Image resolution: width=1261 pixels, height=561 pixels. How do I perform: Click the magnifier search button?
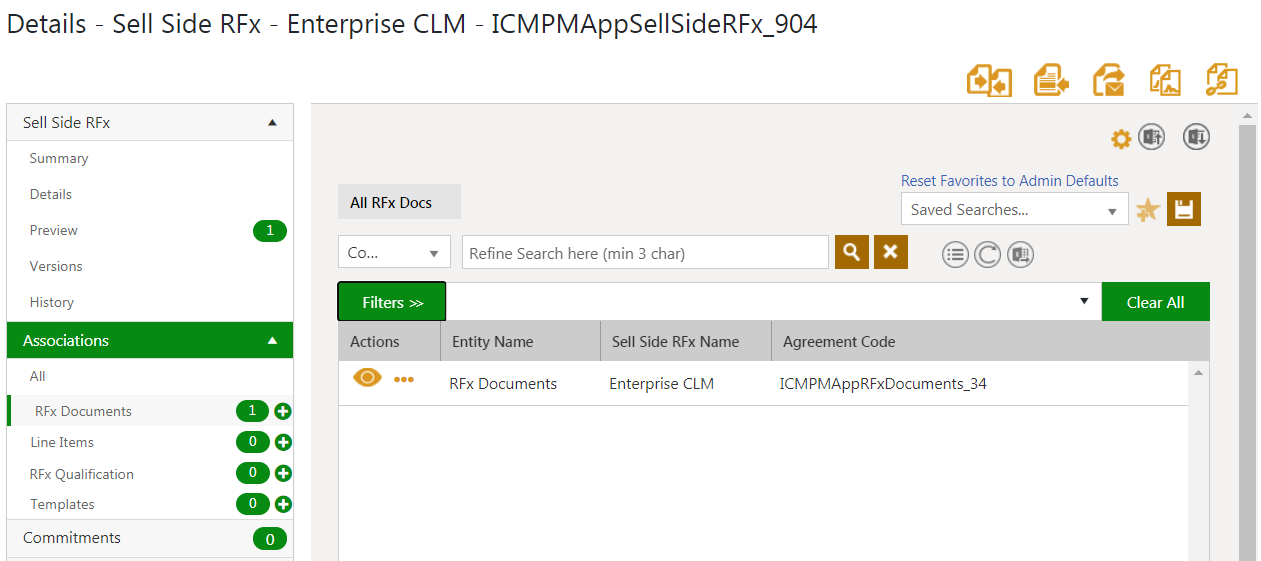click(851, 253)
